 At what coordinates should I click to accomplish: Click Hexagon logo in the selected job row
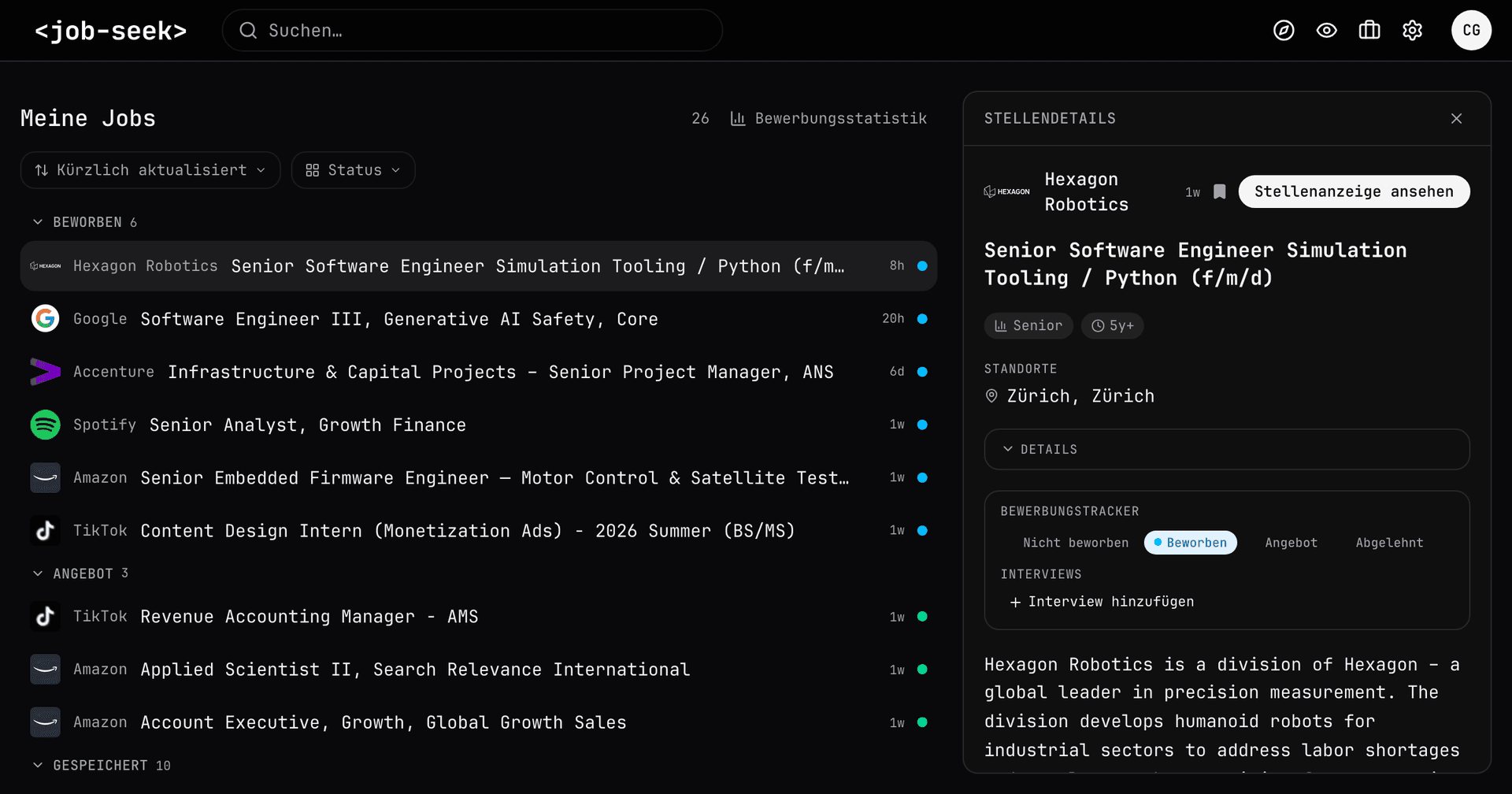(46, 265)
